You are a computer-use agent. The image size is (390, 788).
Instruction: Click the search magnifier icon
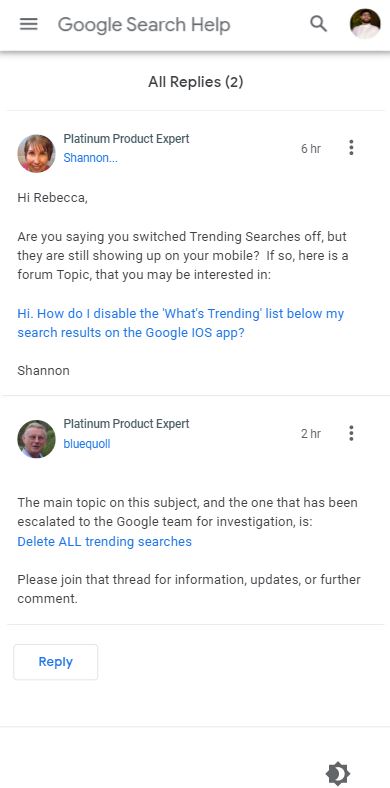coord(318,24)
